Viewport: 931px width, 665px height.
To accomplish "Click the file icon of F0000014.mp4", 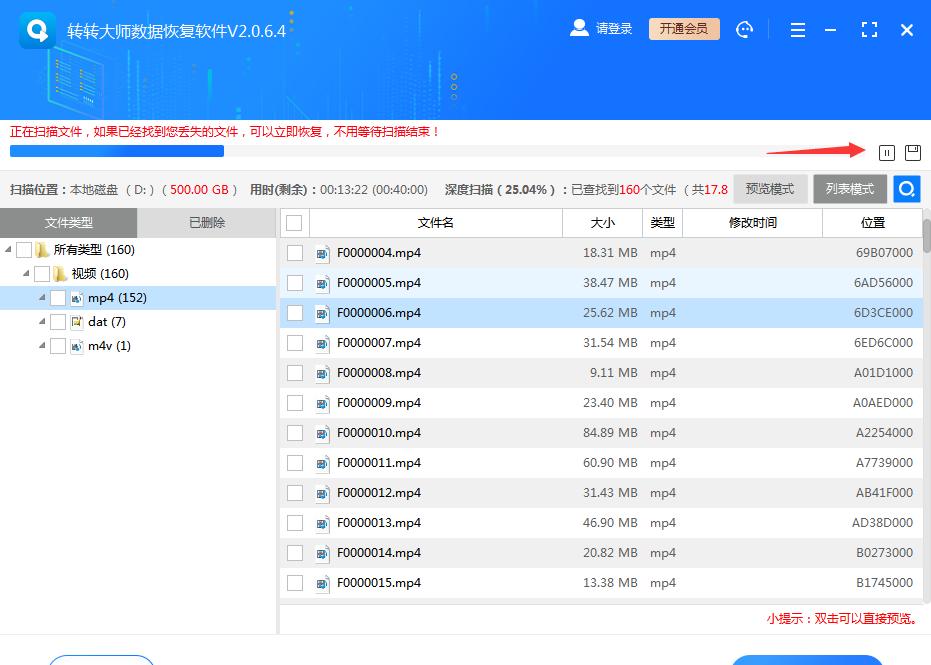I will point(322,553).
